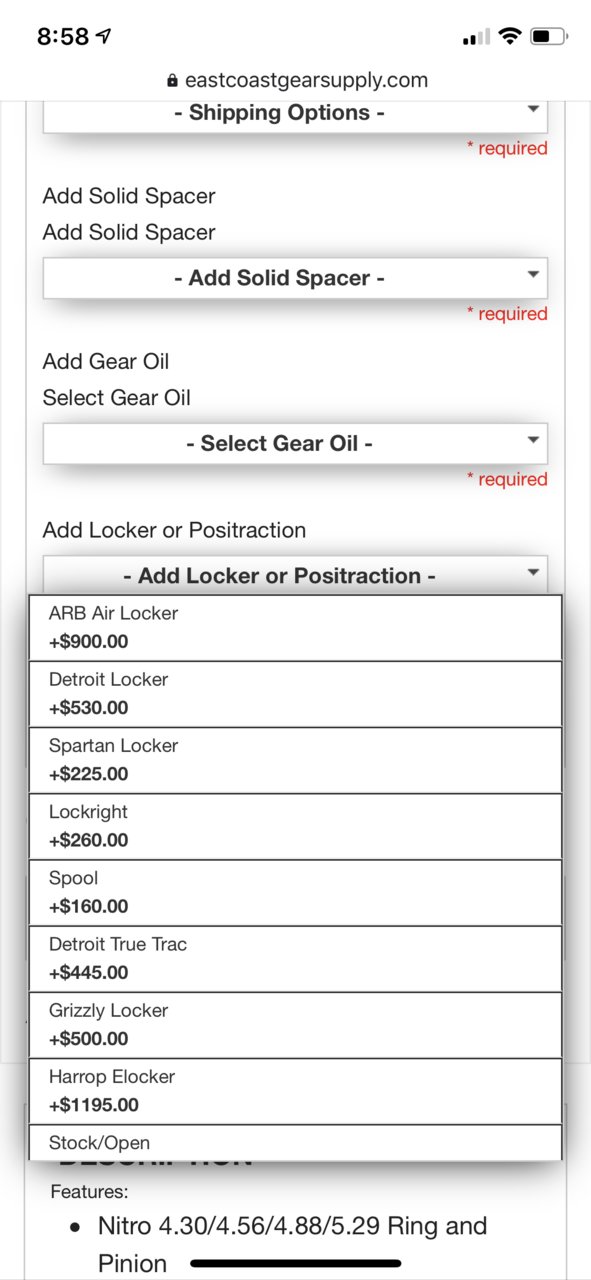The width and height of the screenshot is (591, 1280).
Task: Tap the location arrow beside the time
Action: click(x=104, y=37)
